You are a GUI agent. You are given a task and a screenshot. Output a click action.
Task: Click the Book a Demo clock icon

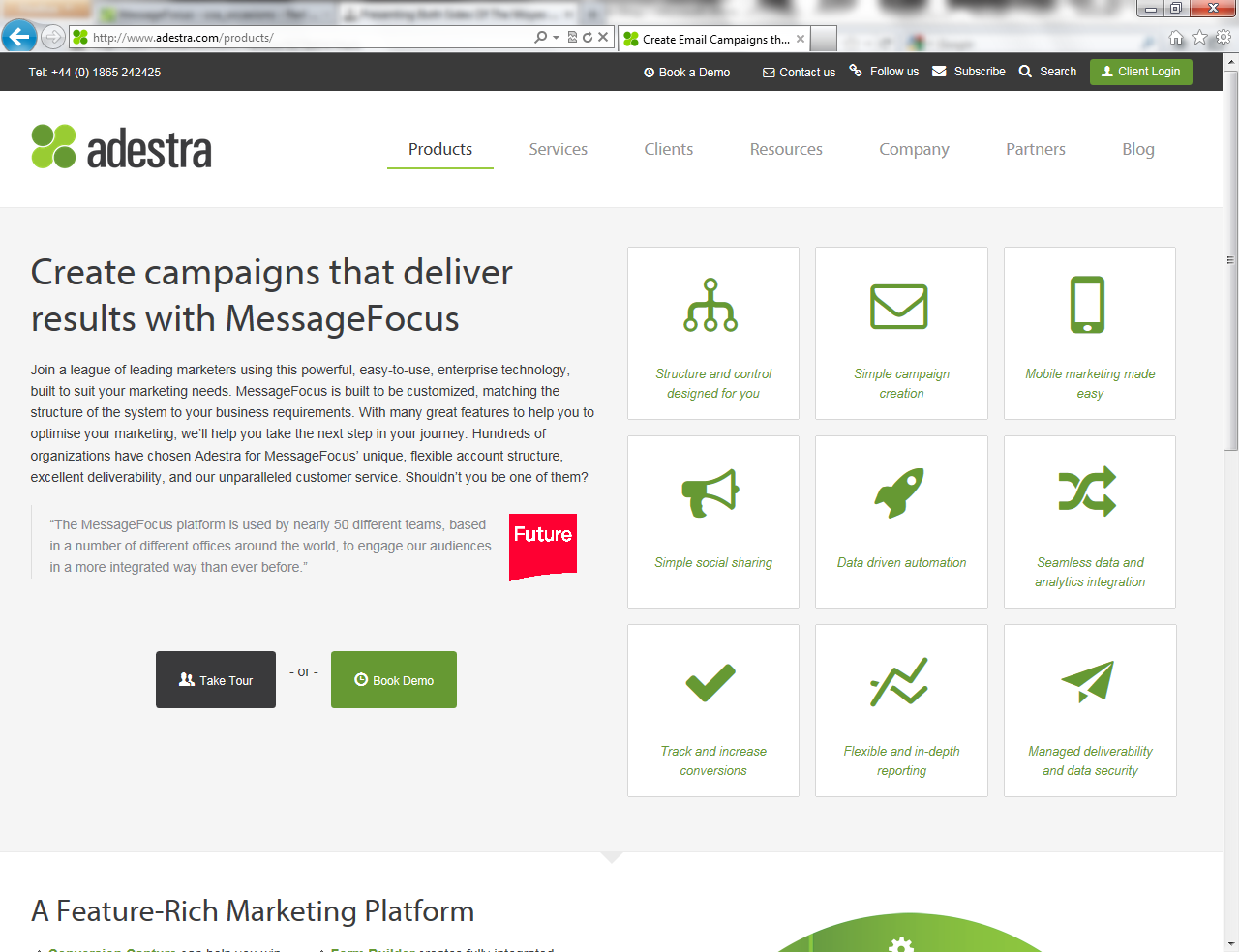click(650, 73)
